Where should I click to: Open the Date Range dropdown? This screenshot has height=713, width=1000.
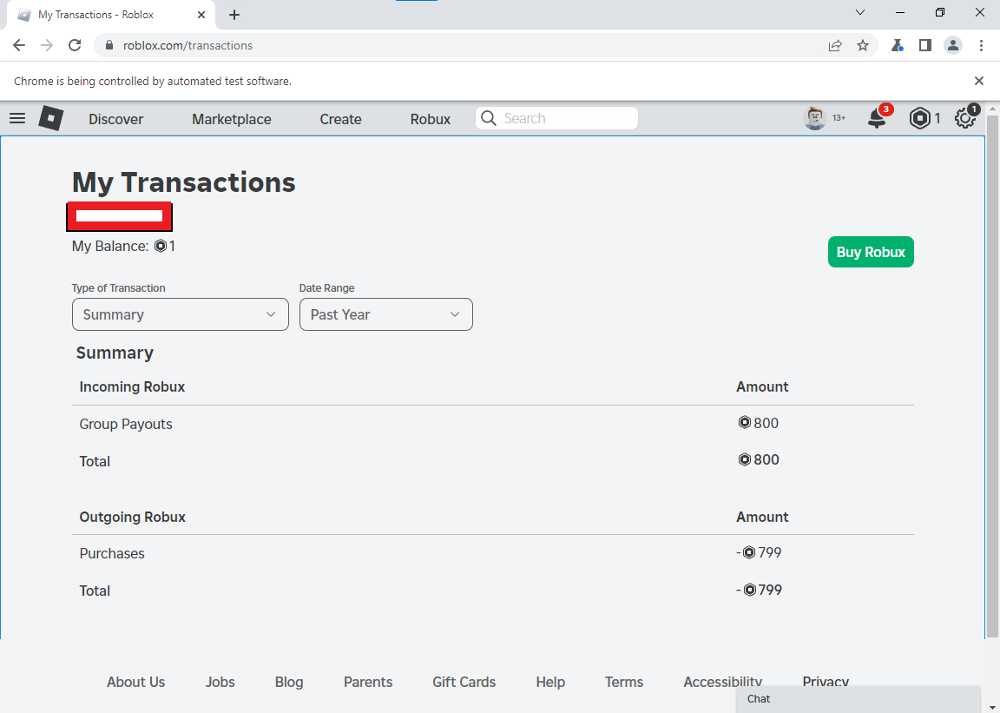pos(386,314)
